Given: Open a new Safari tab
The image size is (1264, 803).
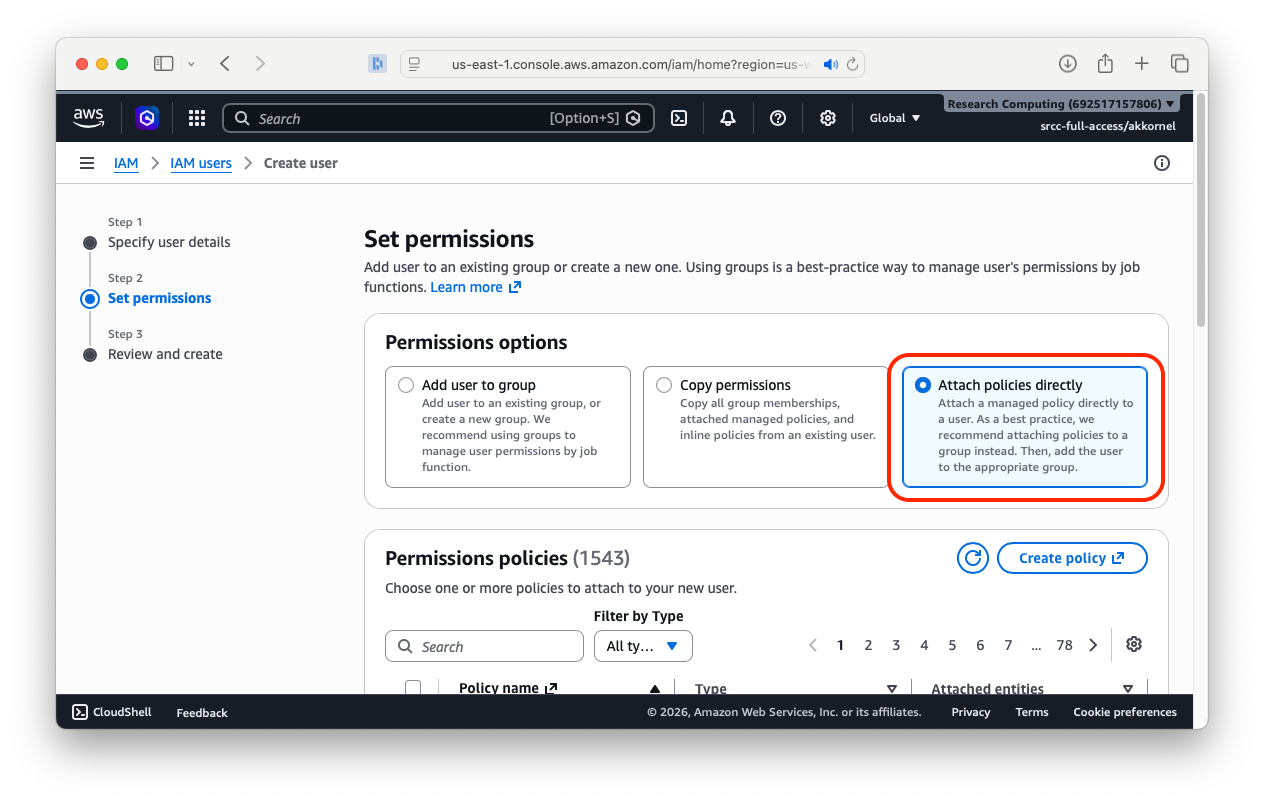Looking at the screenshot, I should (x=1142, y=64).
